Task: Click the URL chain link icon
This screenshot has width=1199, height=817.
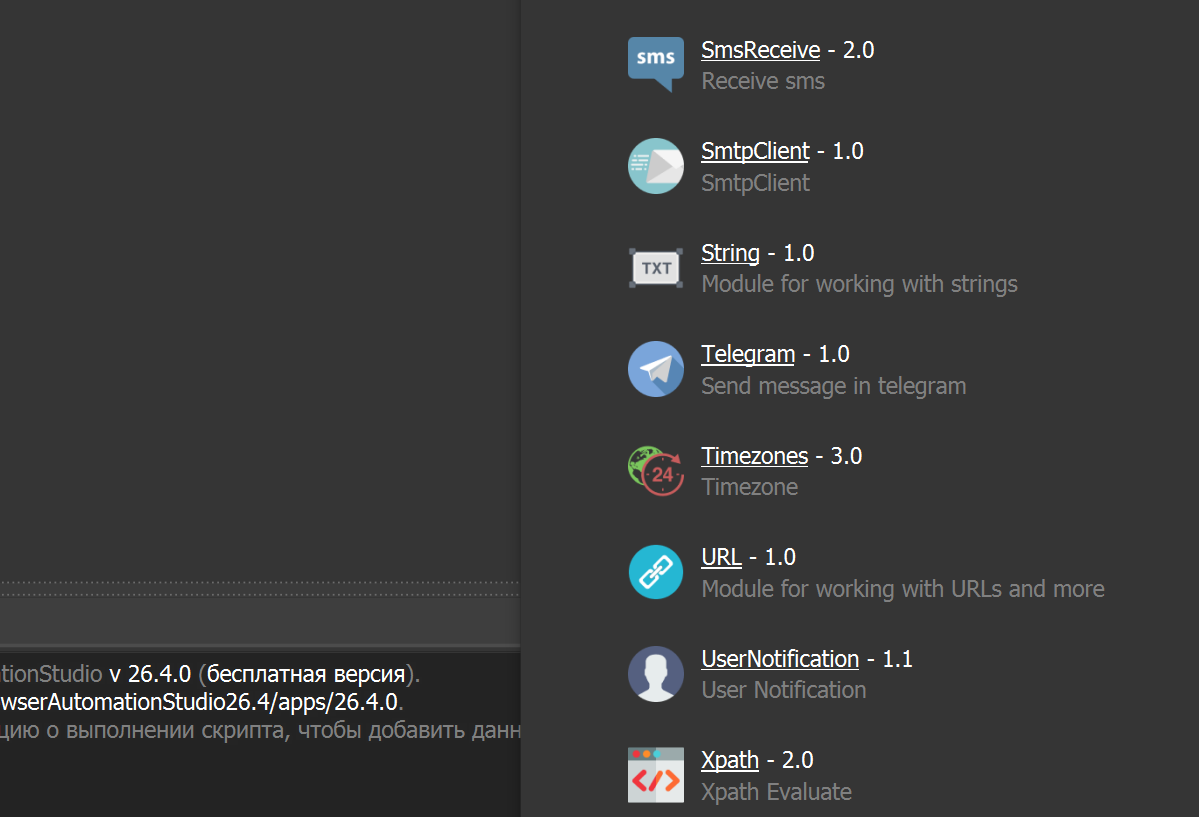Action: tap(655, 572)
